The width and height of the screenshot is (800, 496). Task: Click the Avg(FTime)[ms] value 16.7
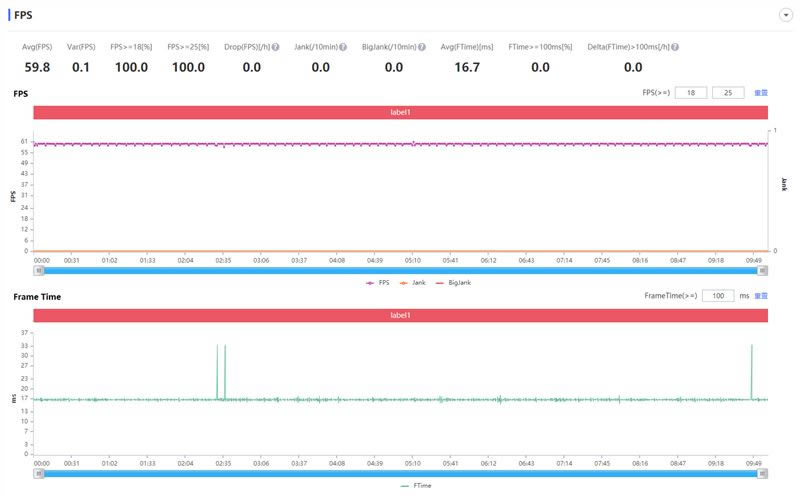point(467,67)
